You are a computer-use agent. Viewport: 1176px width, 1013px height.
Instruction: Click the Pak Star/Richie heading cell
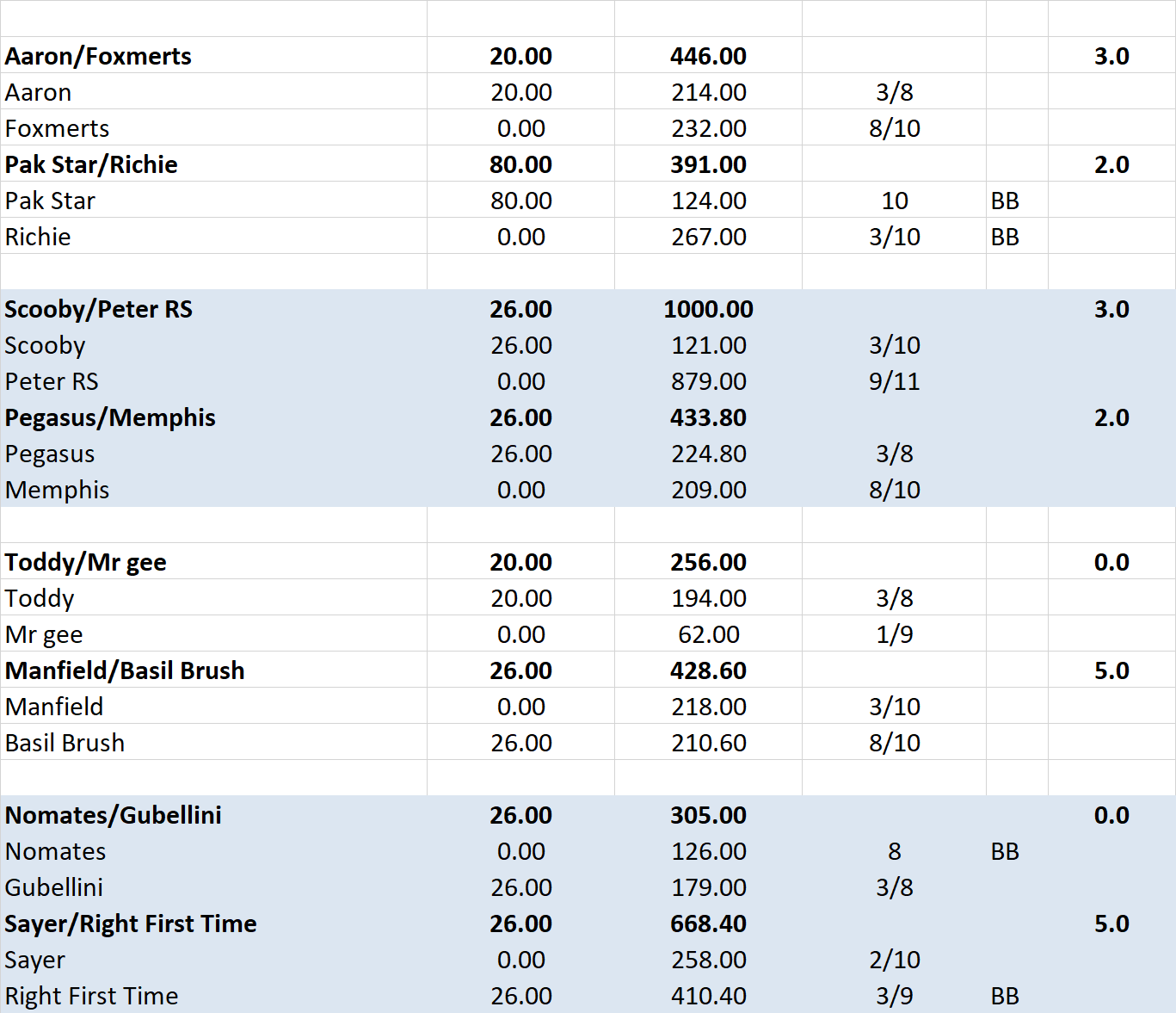91,164
